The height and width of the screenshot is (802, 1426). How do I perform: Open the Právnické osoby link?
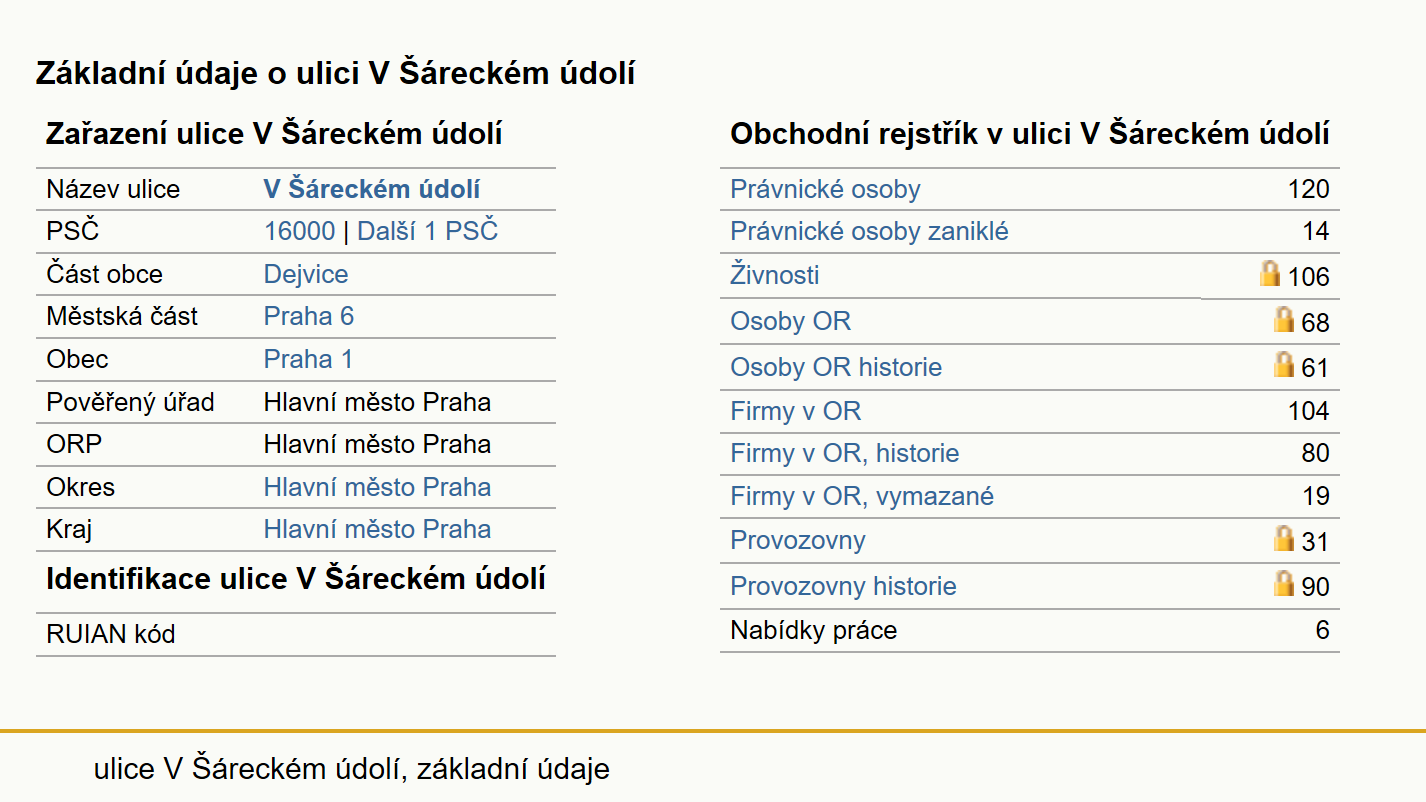point(825,189)
